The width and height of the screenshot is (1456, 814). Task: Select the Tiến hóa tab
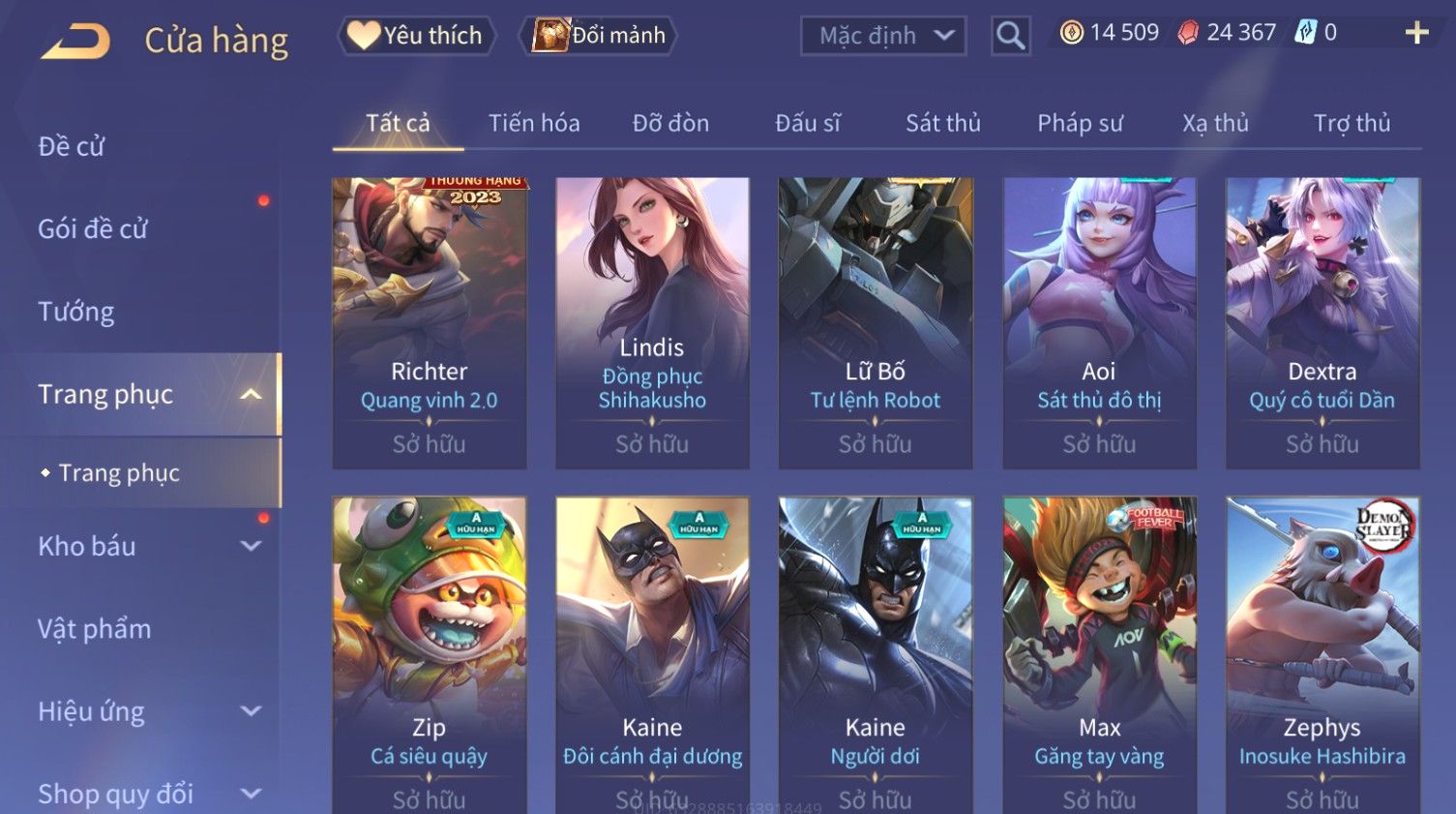click(x=534, y=123)
